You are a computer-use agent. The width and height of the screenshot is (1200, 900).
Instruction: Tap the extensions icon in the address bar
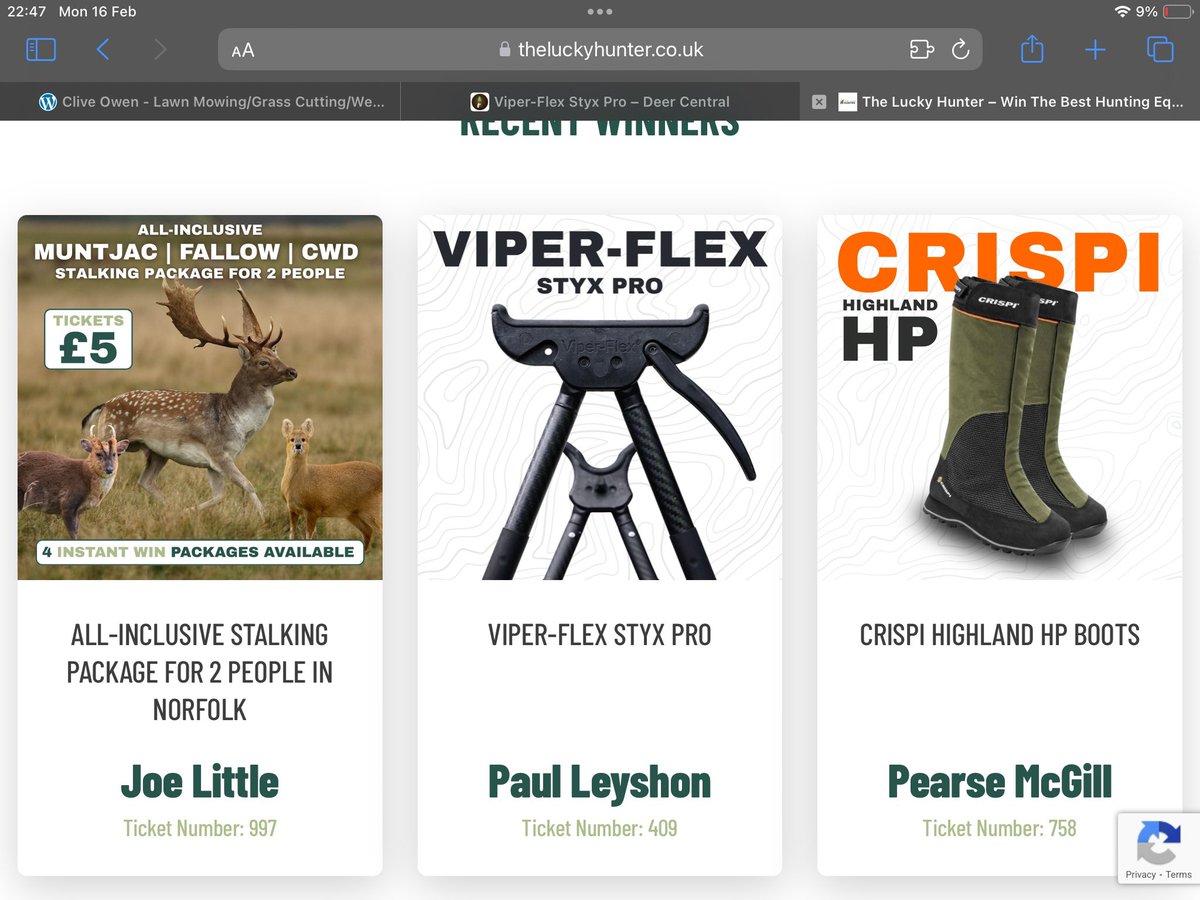pyautogui.click(x=921, y=50)
